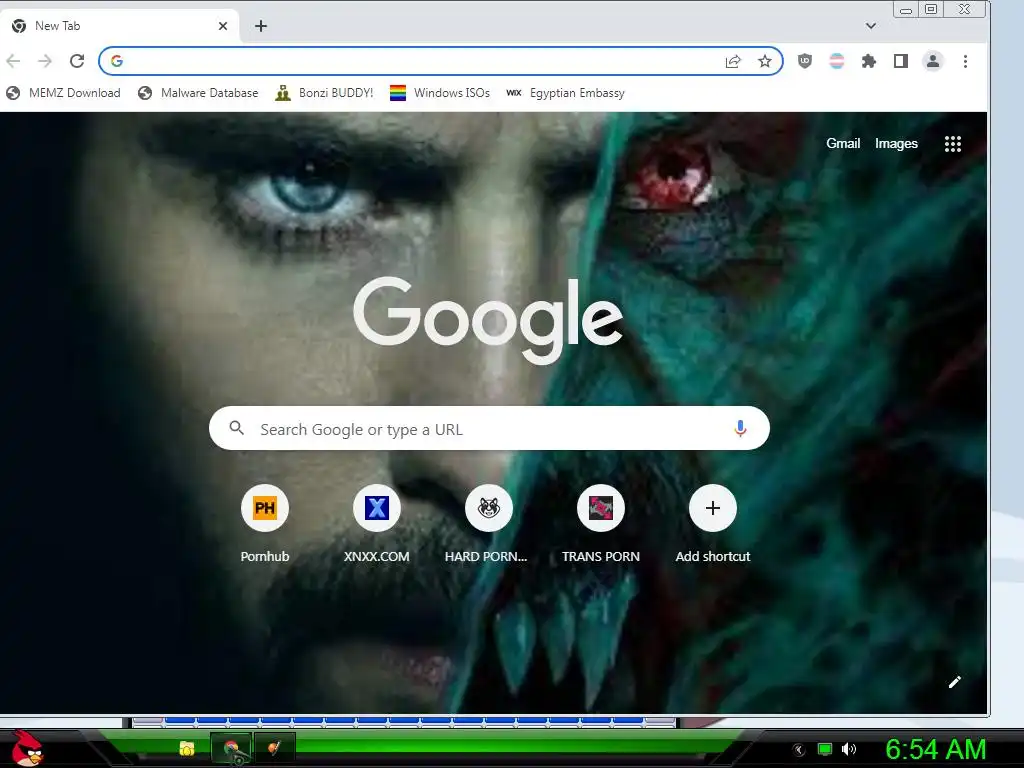The height and width of the screenshot is (768, 1024).
Task: Click the forward navigation arrow
Action: click(x=44, y=61)
